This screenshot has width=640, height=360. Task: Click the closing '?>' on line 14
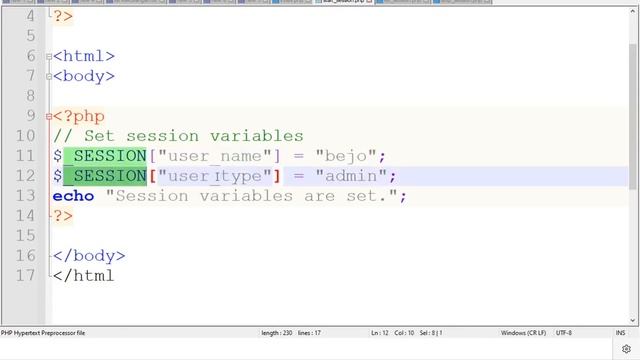(63, 216)
